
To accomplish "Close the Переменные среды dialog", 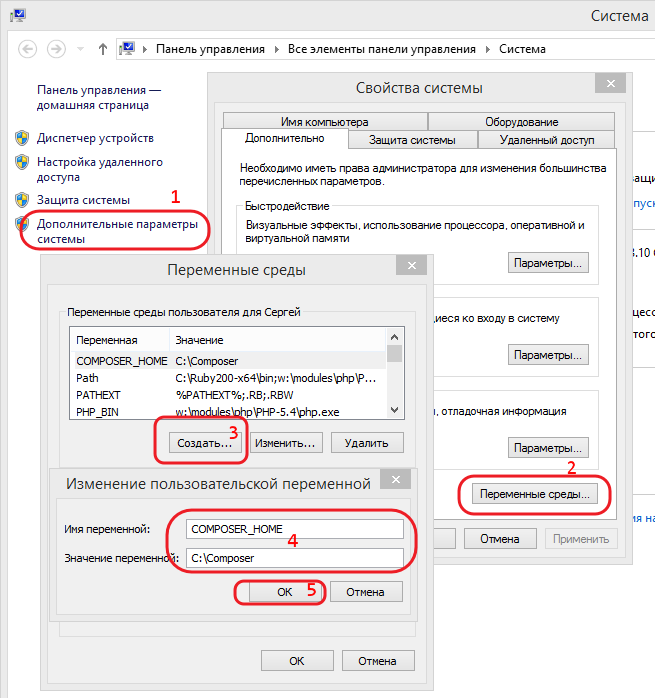I will click(410, 267).
